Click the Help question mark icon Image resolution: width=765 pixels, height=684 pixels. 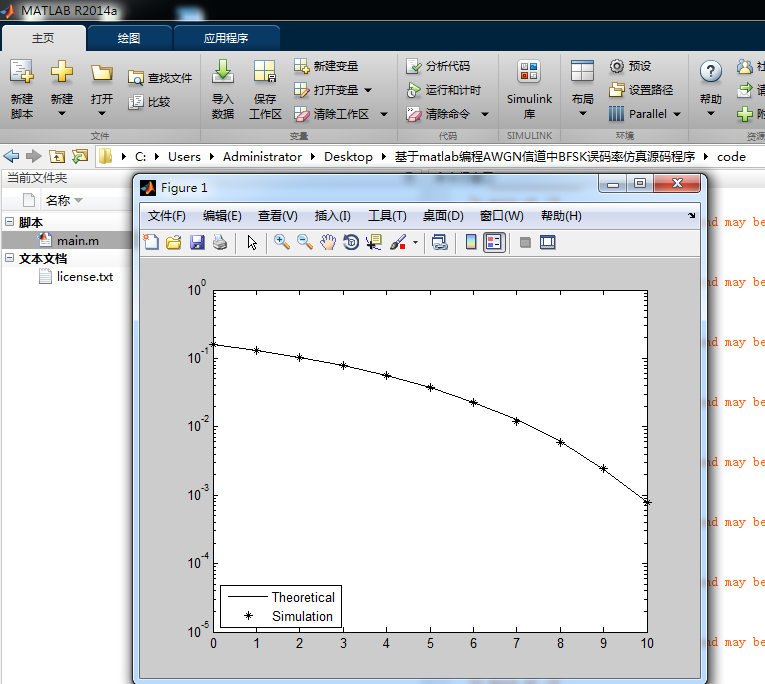(x=711, y=71)
